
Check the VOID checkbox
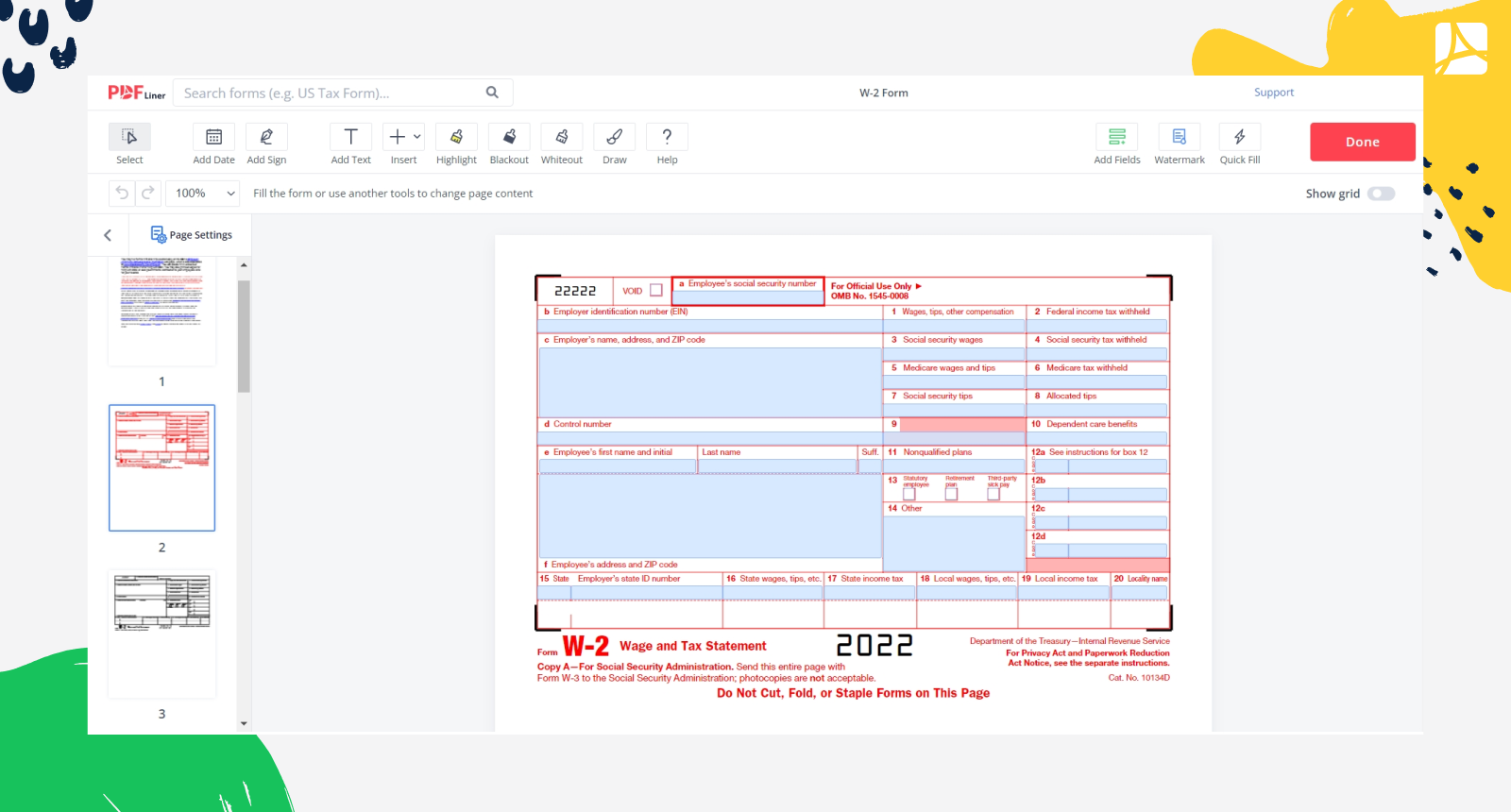point(656,291)
